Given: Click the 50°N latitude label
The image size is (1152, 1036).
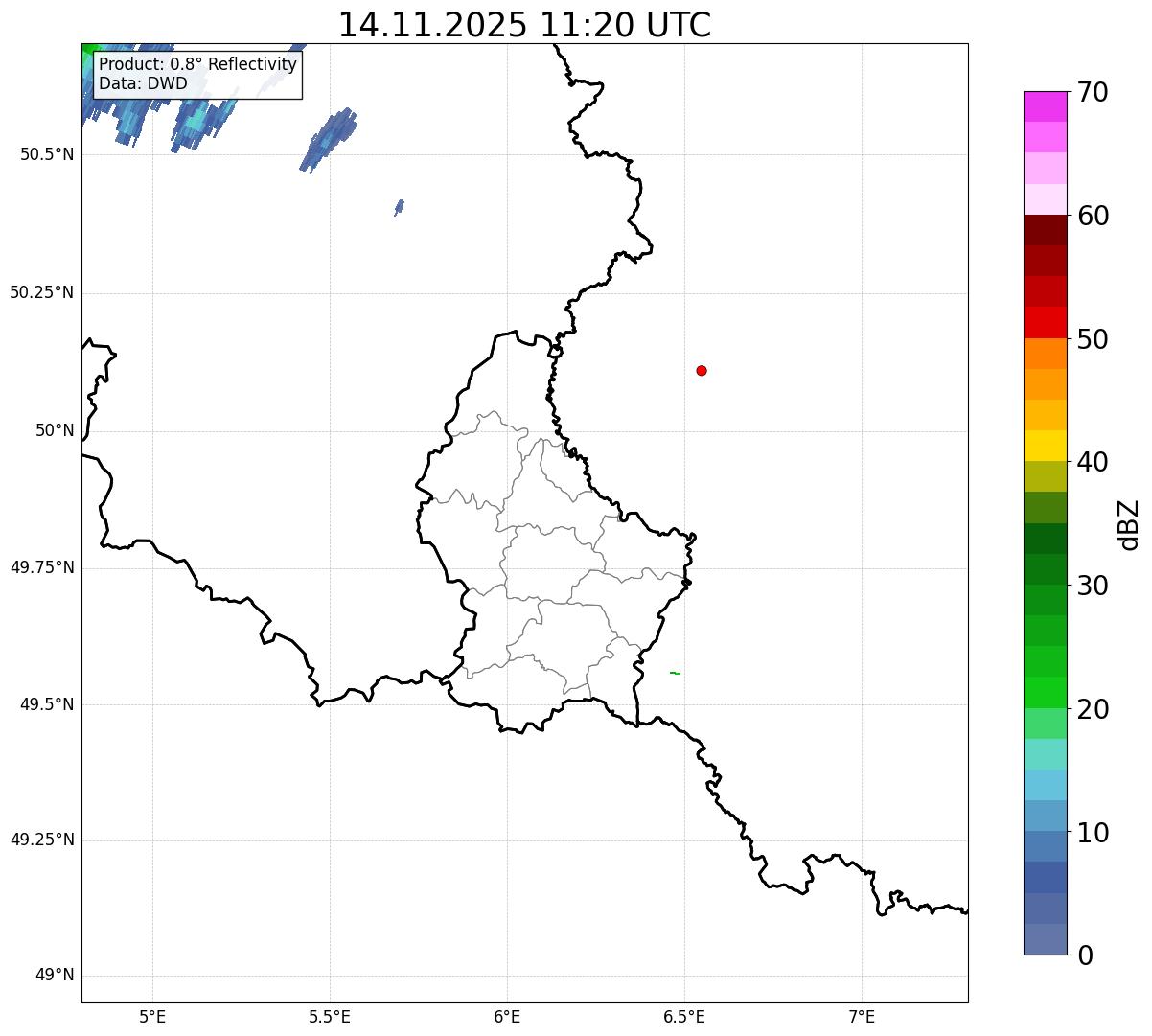Looking at the screenshot, I should point(55,431).
